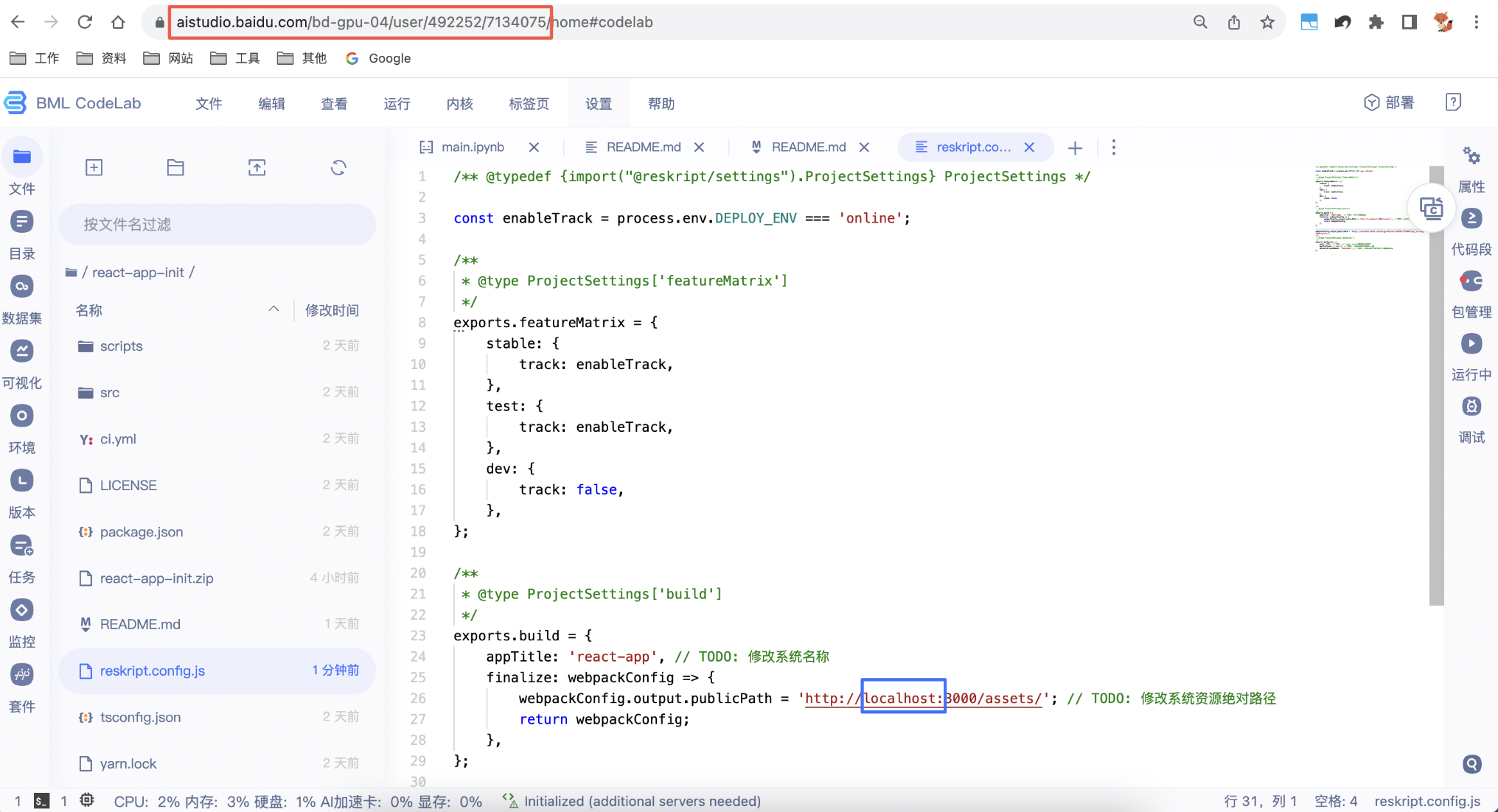Open the terminal icon in status bar
The height and width of the screenshot is (812, 1498).
tap(42, 800)
